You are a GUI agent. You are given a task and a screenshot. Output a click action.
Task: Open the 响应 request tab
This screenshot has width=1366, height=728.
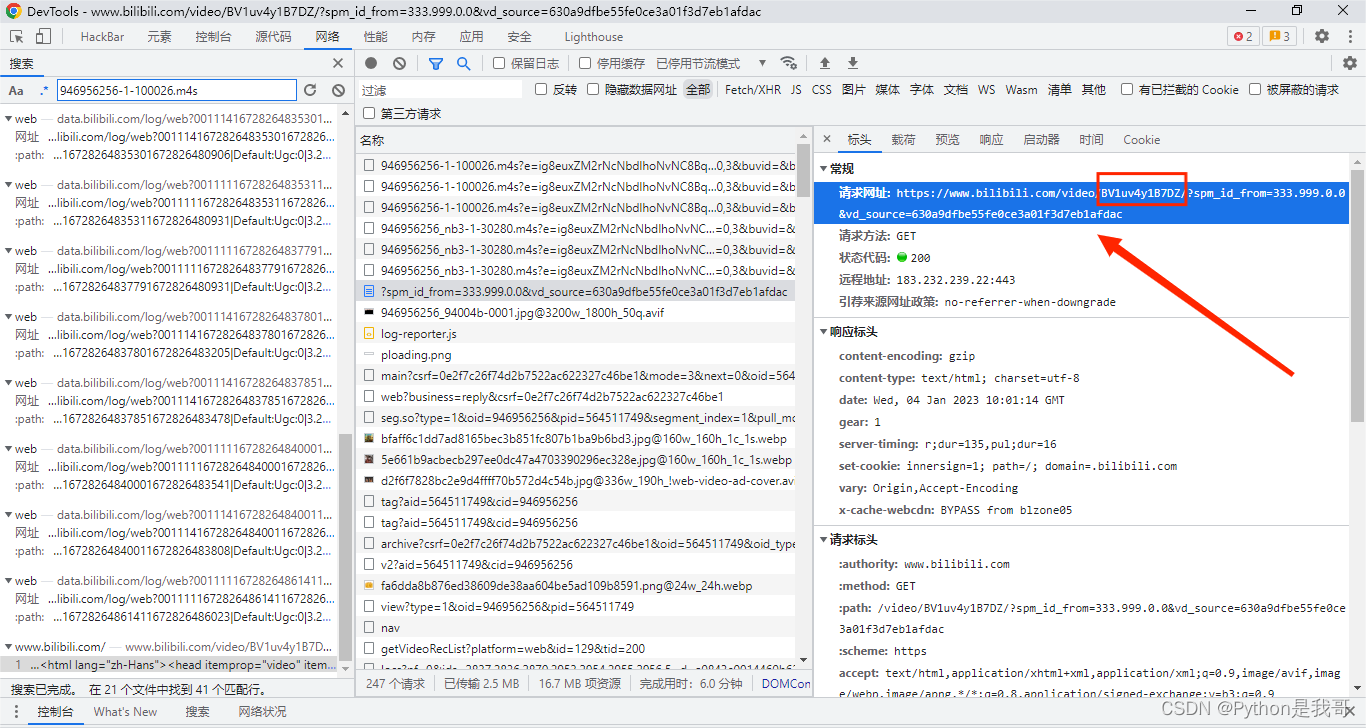[x=991, y=140]
